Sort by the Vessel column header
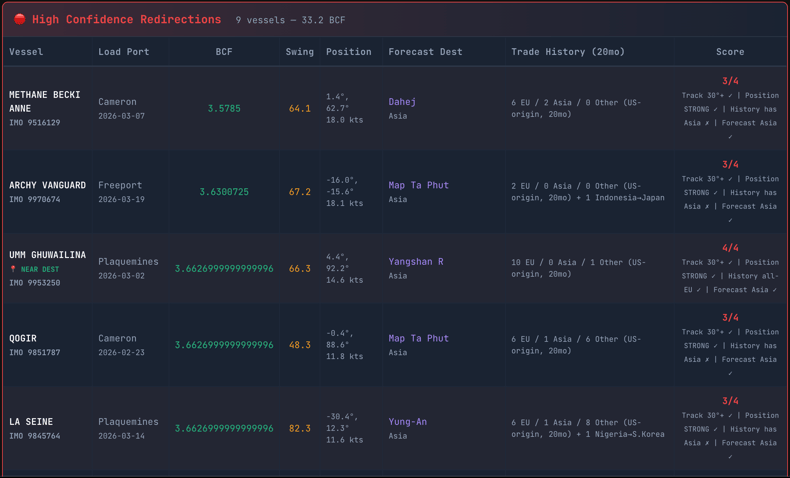Viewport: 790px width, 478px height. pos(26,52)
